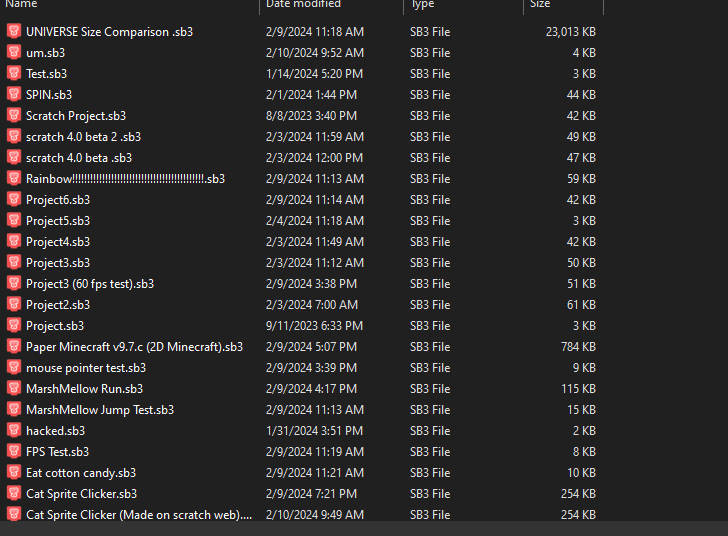Select the file name 'Cat Sprite Clicker.sb3'
This screenshot has width=728, height=536.
pos(81,494)
